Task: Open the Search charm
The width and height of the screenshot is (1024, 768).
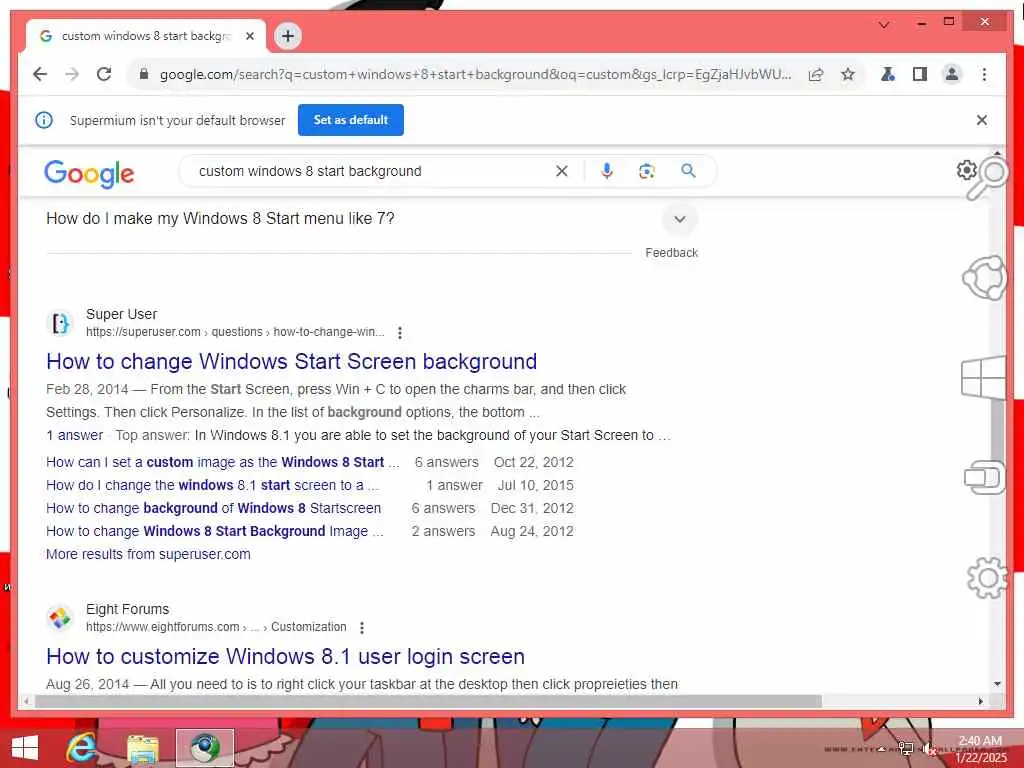Action: pos(986,177)
